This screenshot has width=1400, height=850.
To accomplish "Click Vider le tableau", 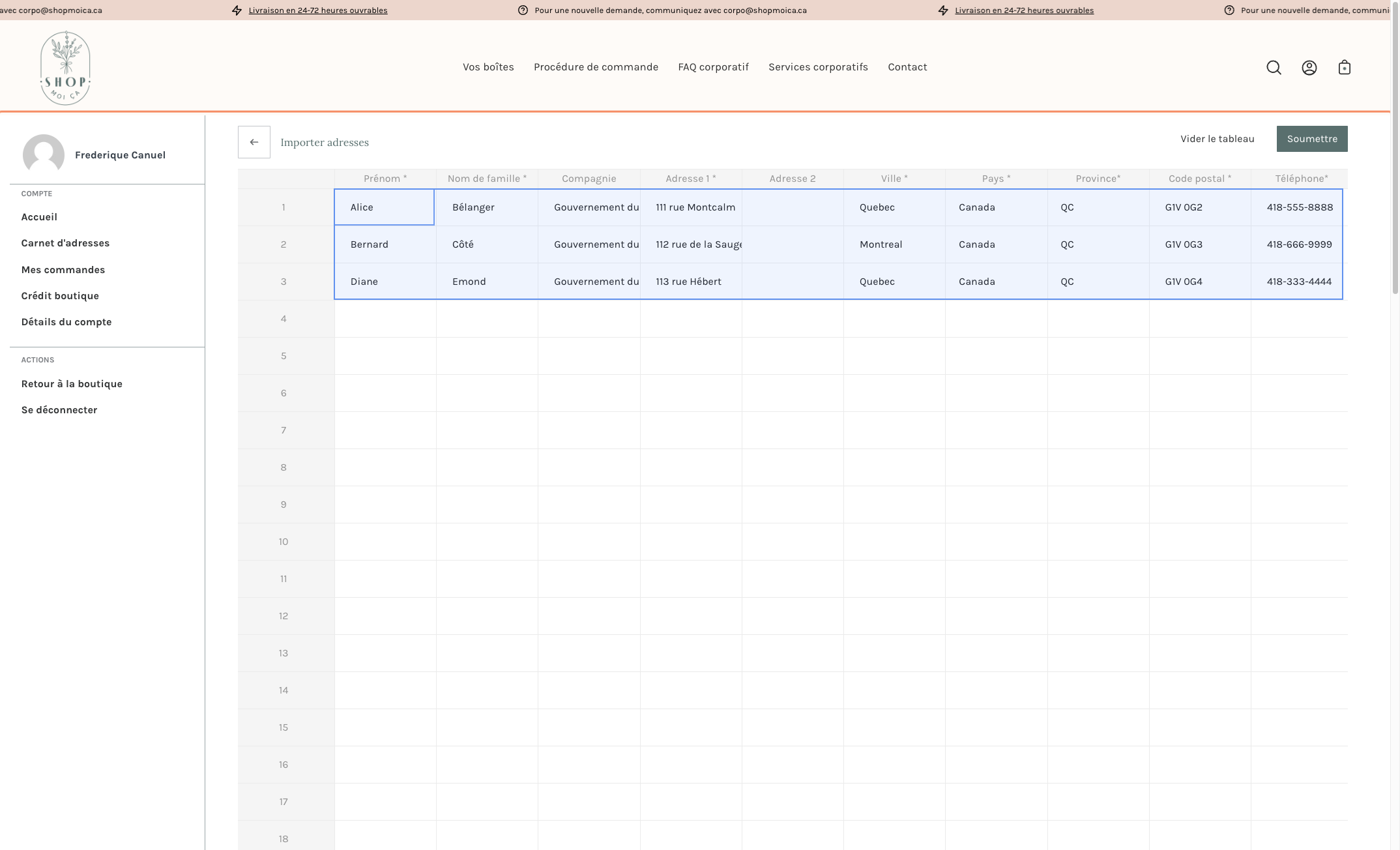I will tap(1218, 139).
